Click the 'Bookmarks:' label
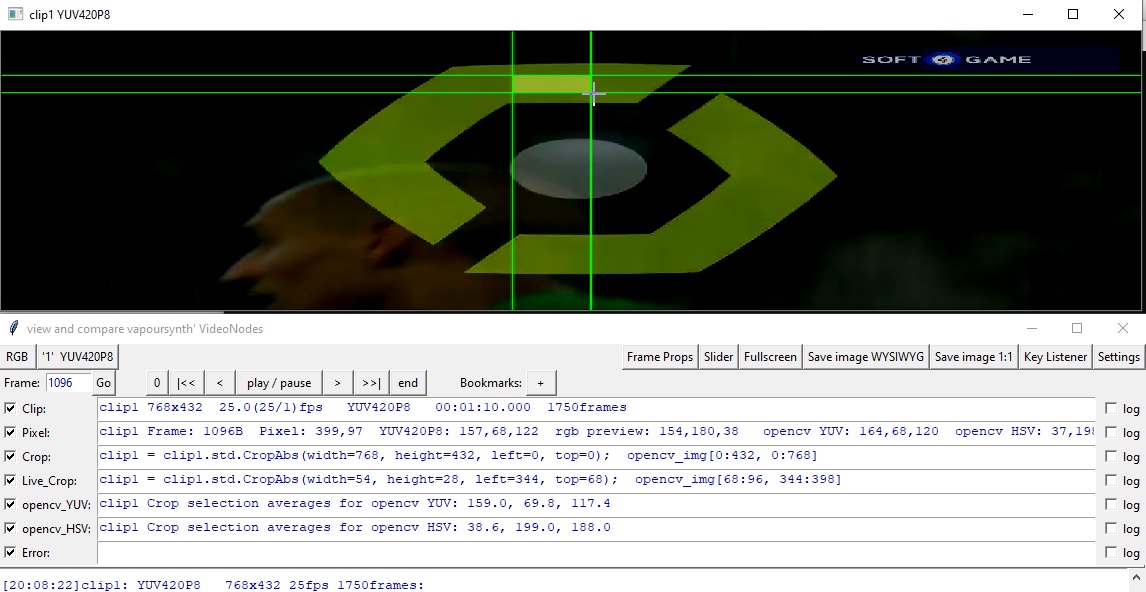 click(x=491, y=383)
